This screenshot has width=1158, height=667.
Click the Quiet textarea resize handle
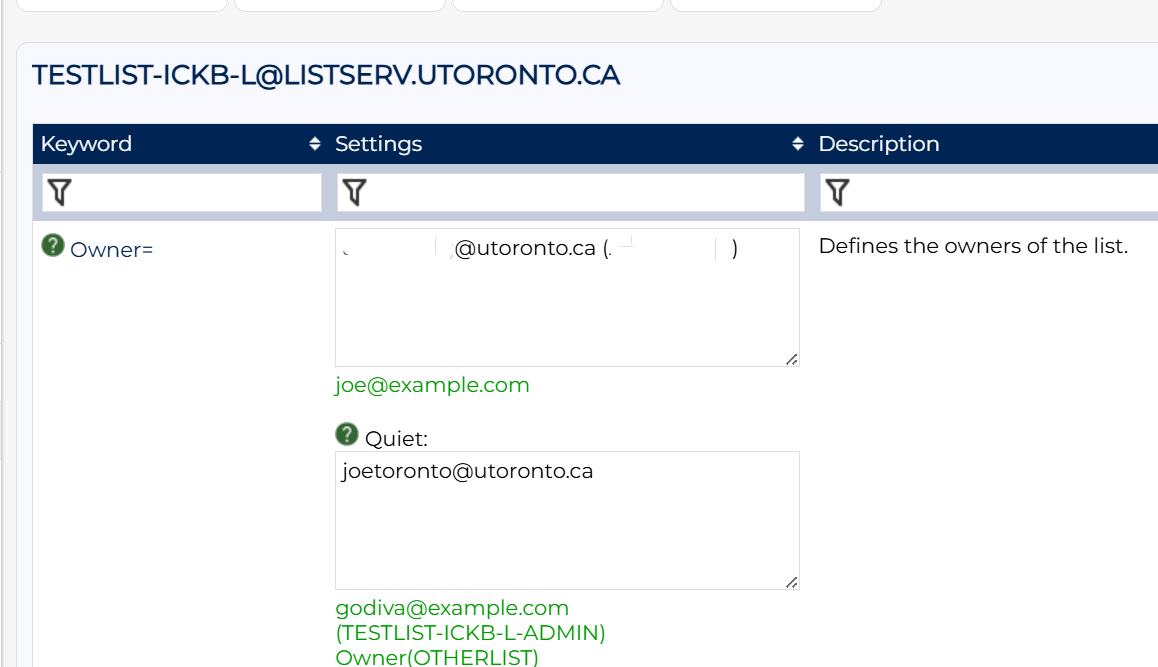pos(791,582)
